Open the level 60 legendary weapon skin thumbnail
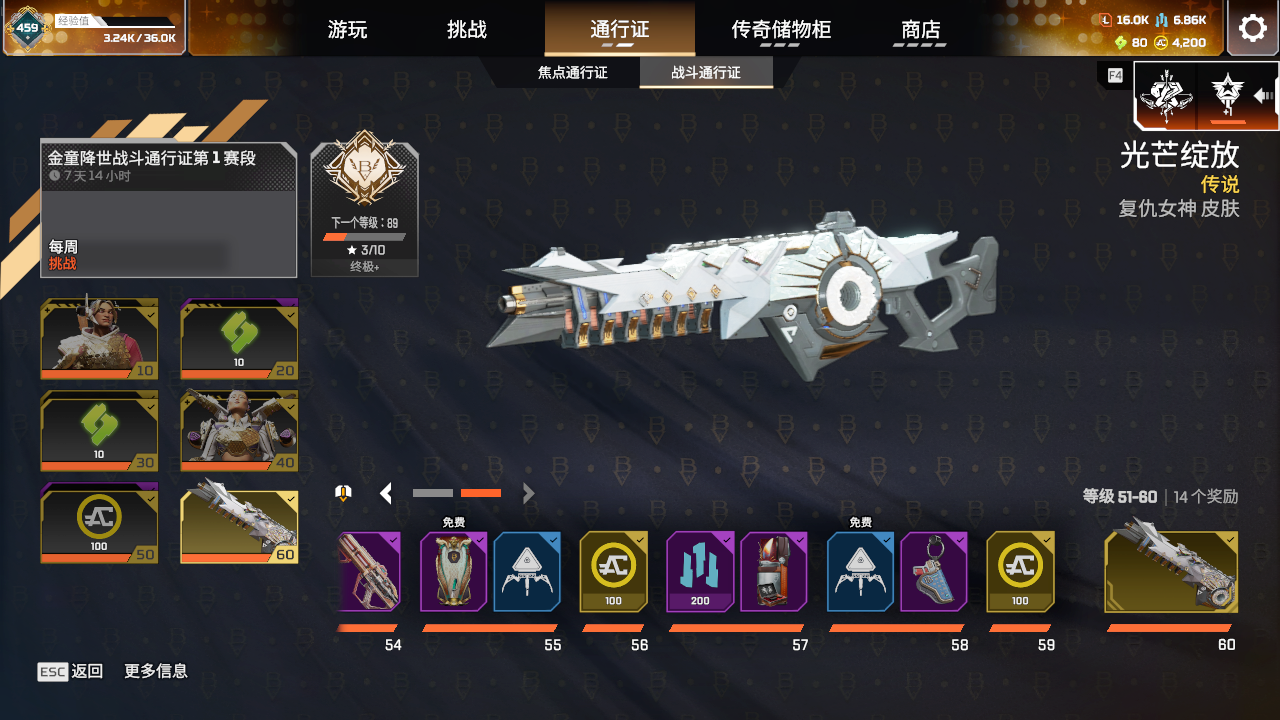 pyautogui.click(x=1171, y=571)
